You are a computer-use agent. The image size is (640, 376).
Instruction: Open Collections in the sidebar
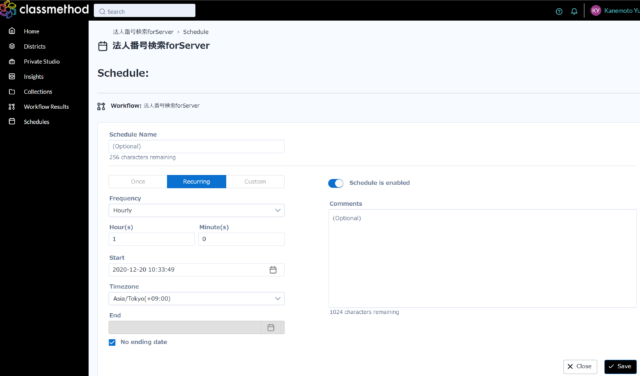(x=38, y=92)
